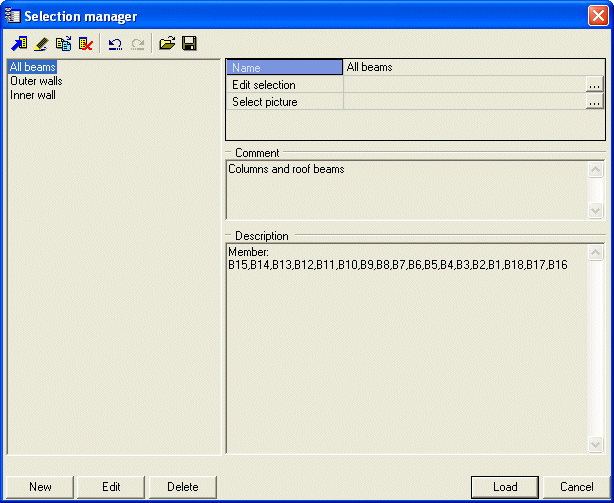
Task: Click the Select picture row label
Action: point(284,102)
